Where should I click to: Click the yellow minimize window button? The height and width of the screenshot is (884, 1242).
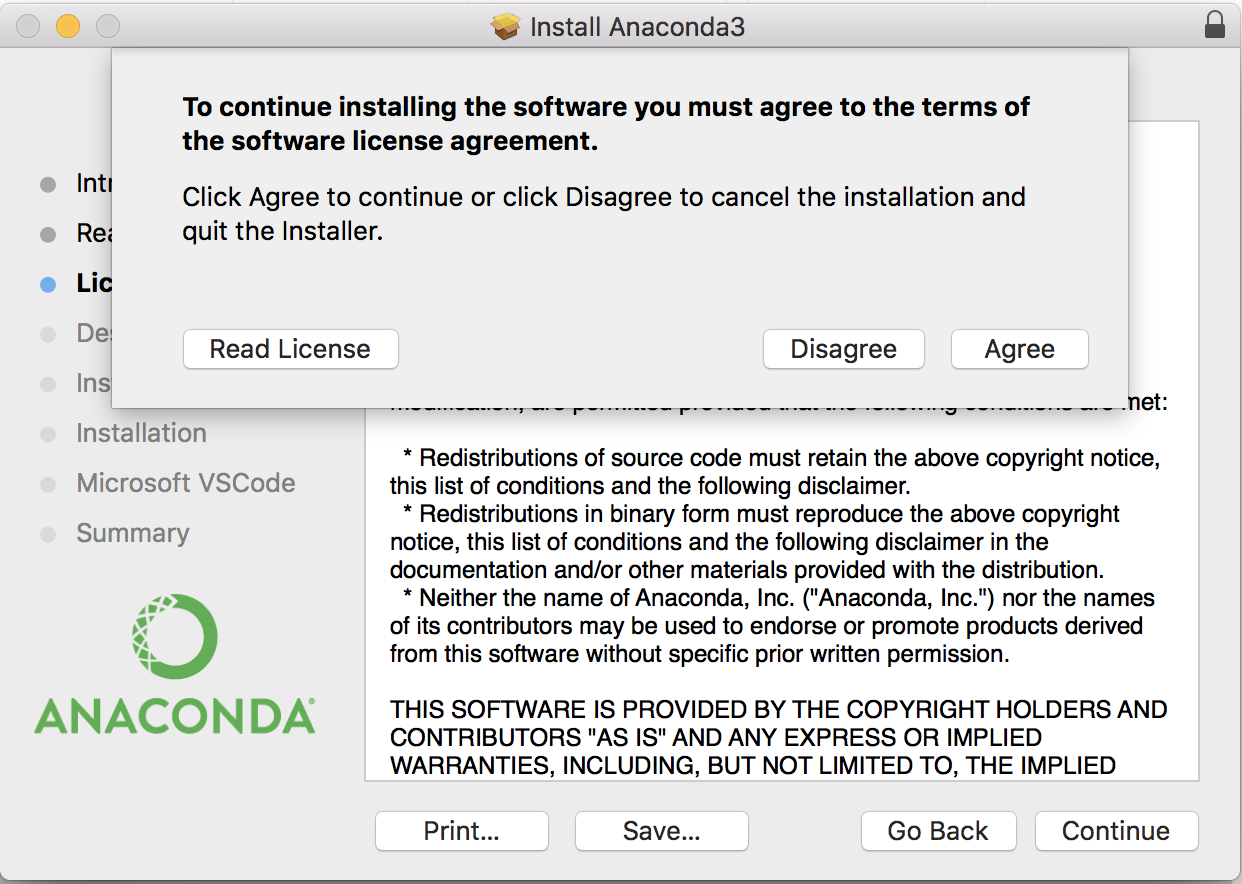click(67, 26)
